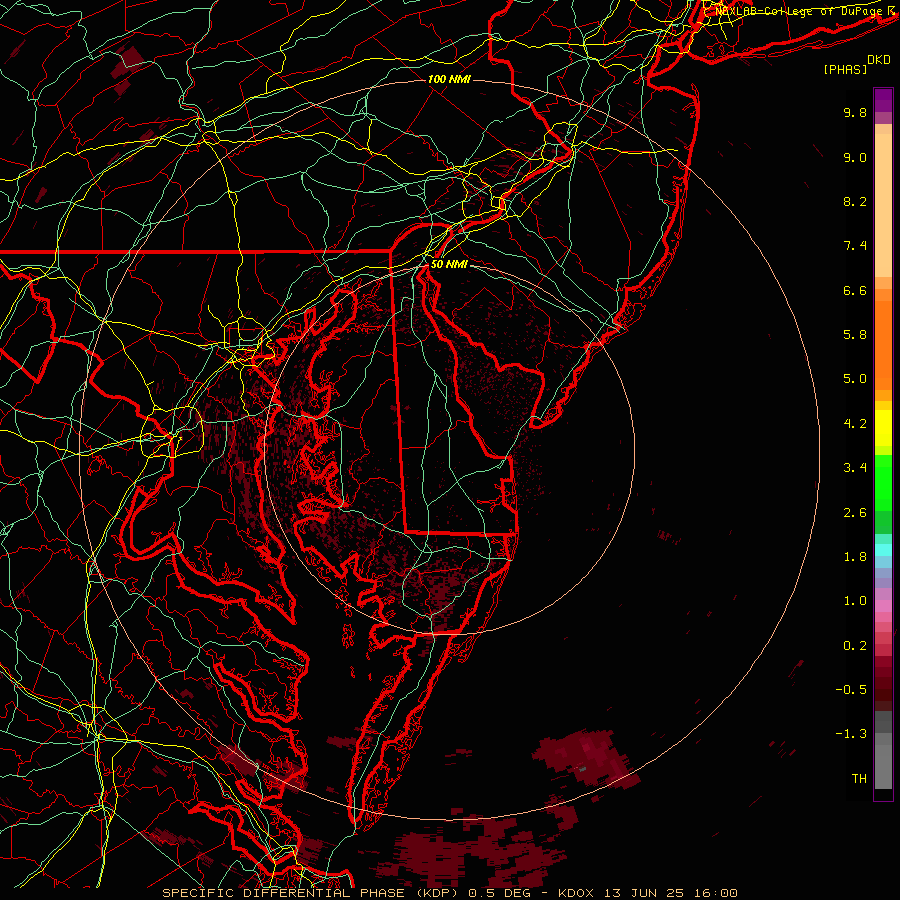The height and width of the screenshot is (900, 900).
Task: Click the 6.6 scale value
Action: (x=855, y=291)
